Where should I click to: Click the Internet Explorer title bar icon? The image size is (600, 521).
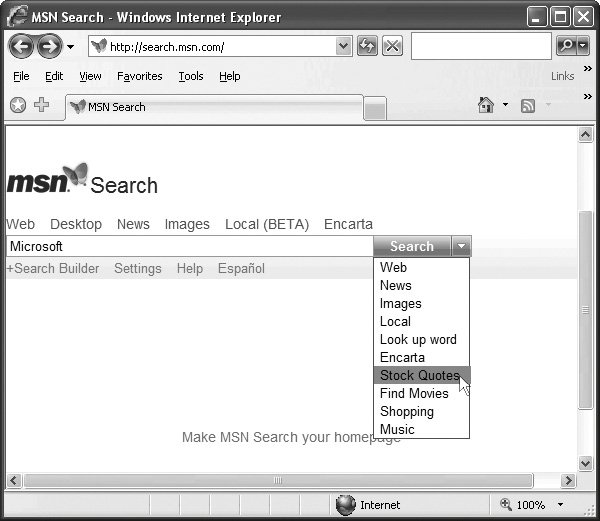point(17,16)
